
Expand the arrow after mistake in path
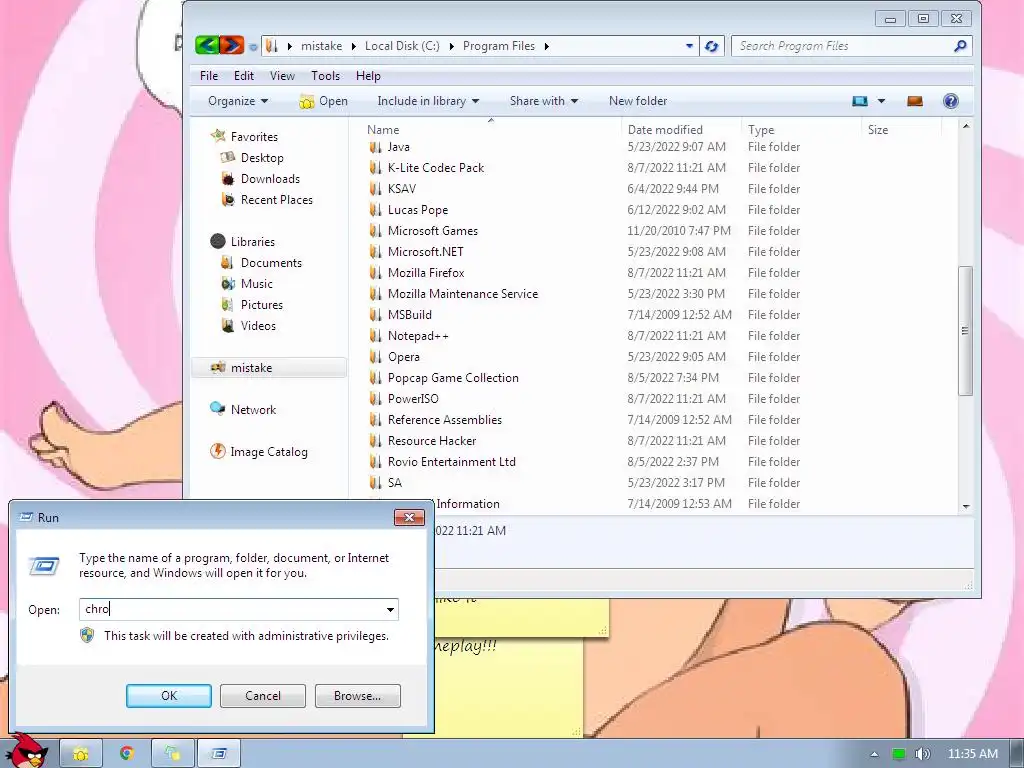(353, 46)
